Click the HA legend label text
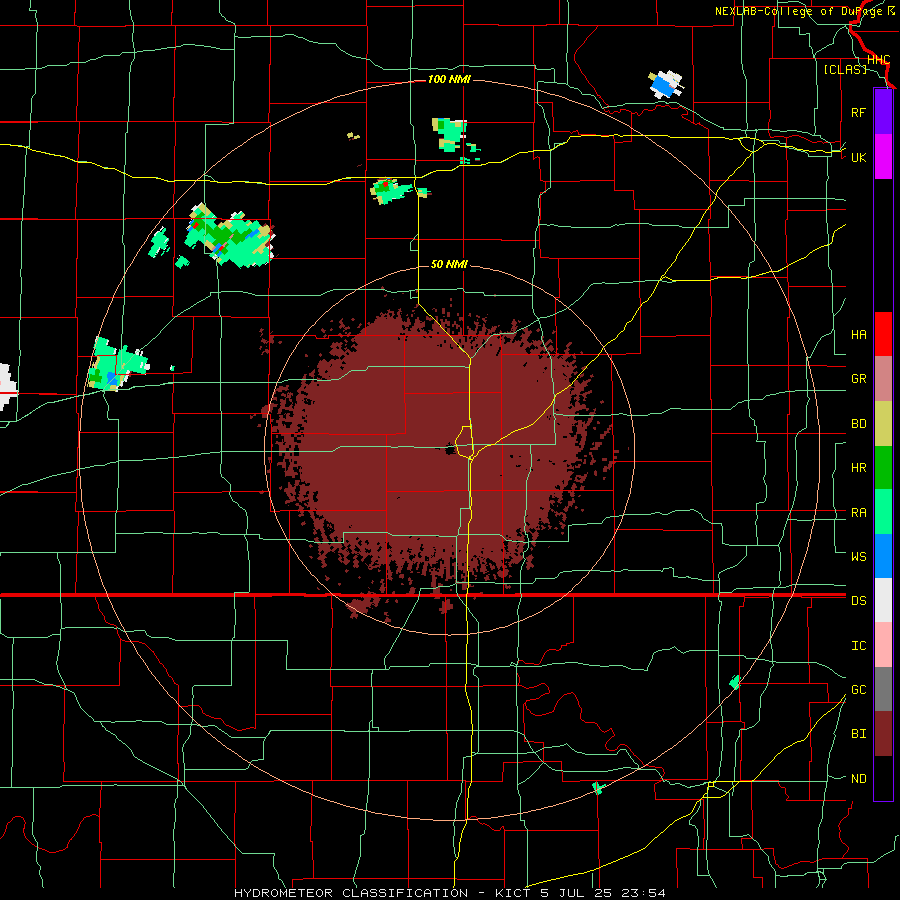This screenshot has height=900, width=900. [x=858, y=335]
